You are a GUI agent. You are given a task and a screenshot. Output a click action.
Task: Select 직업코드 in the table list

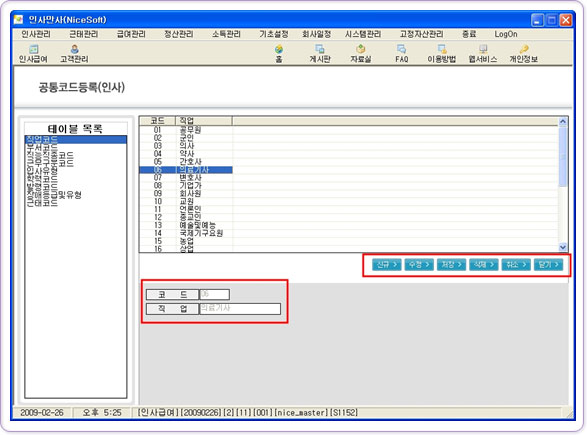[x=76, y=140]
